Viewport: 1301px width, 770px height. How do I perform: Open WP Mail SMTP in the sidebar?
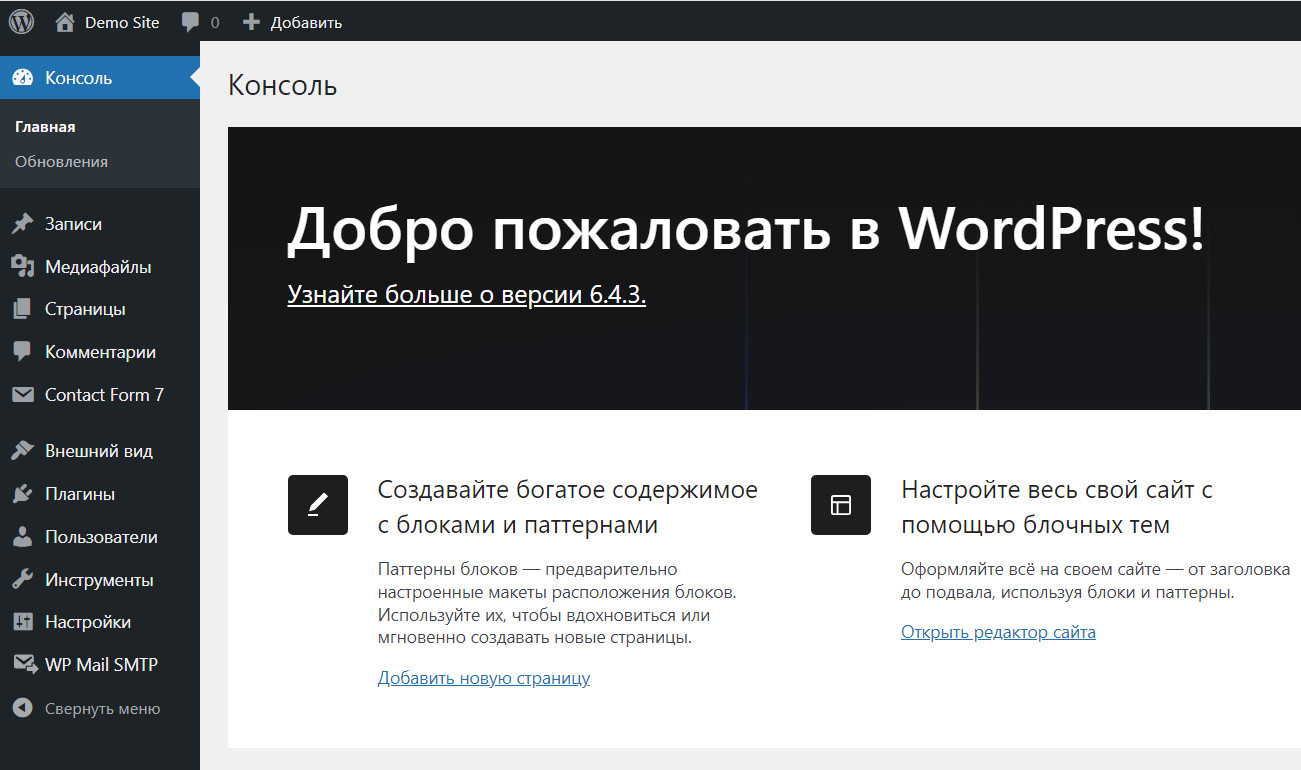click(x=100, y=664)
